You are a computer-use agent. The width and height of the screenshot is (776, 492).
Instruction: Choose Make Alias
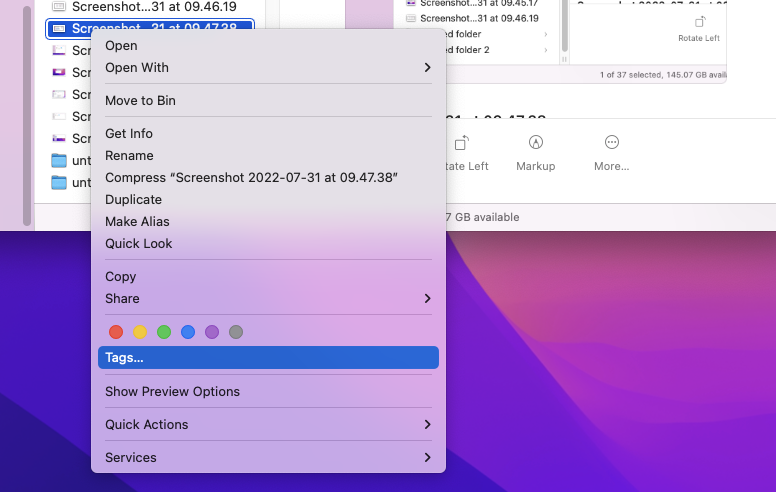(x=268, y=222)
